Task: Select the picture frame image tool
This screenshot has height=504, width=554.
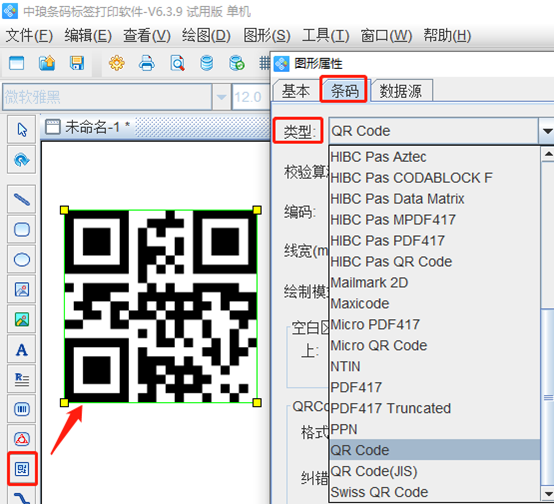Action: (x=22, y=289)
